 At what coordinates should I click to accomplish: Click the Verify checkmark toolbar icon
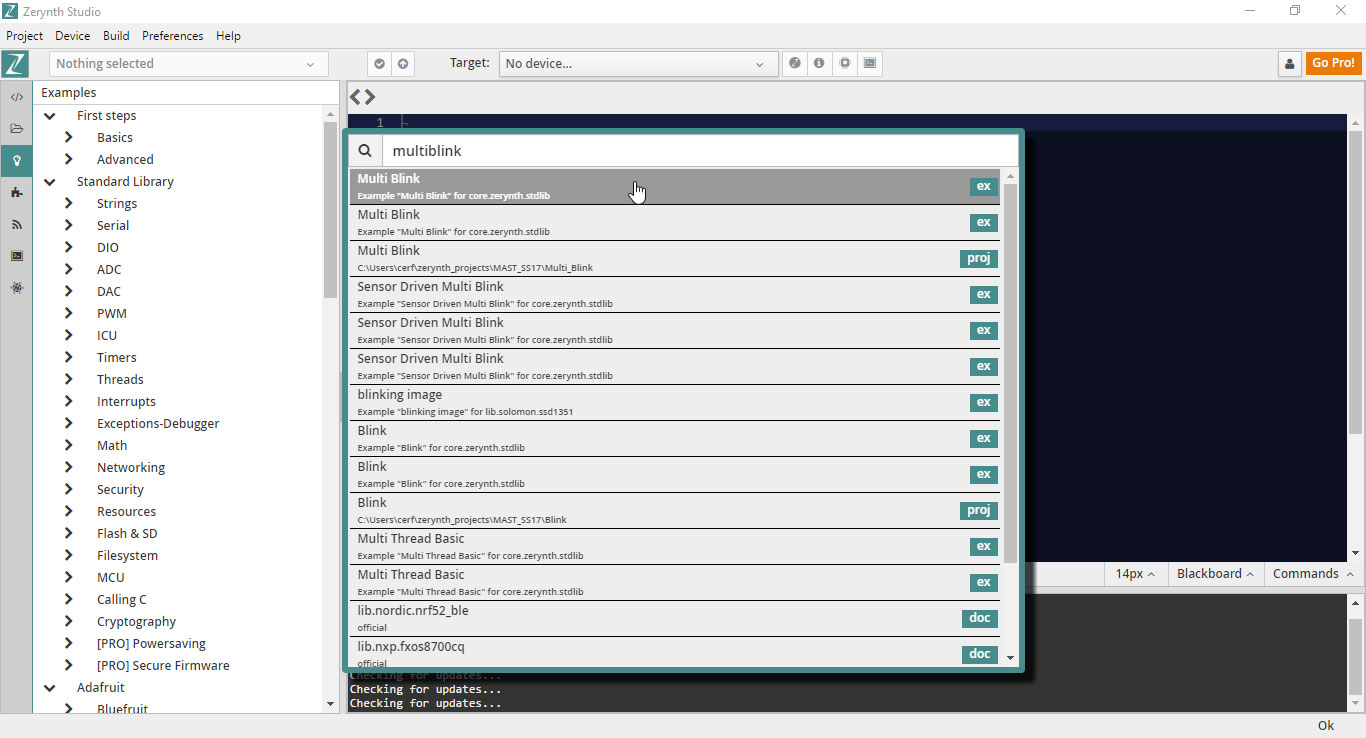[x=379, y=64]
